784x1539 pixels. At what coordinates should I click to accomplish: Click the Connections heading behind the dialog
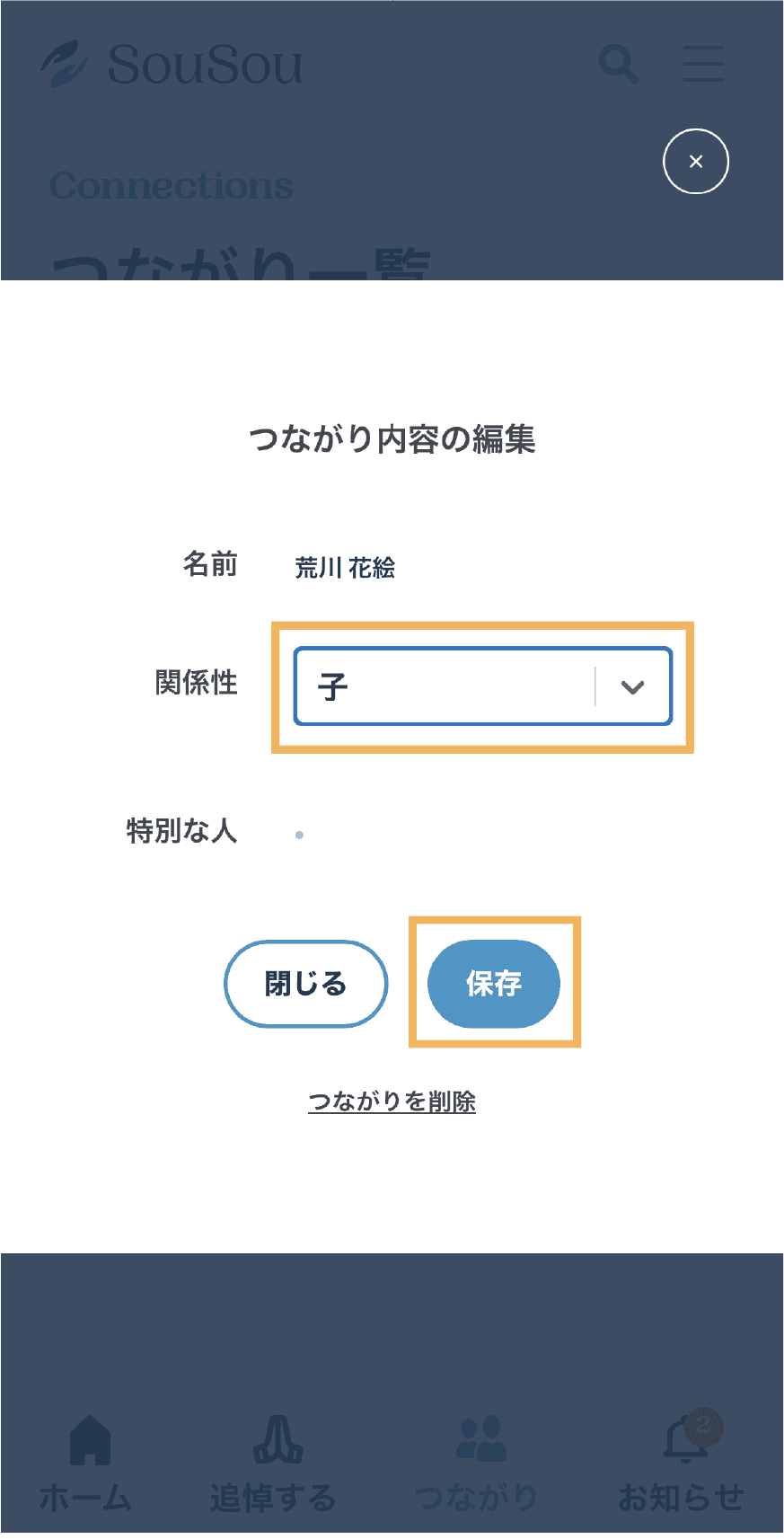coord(172,186)
